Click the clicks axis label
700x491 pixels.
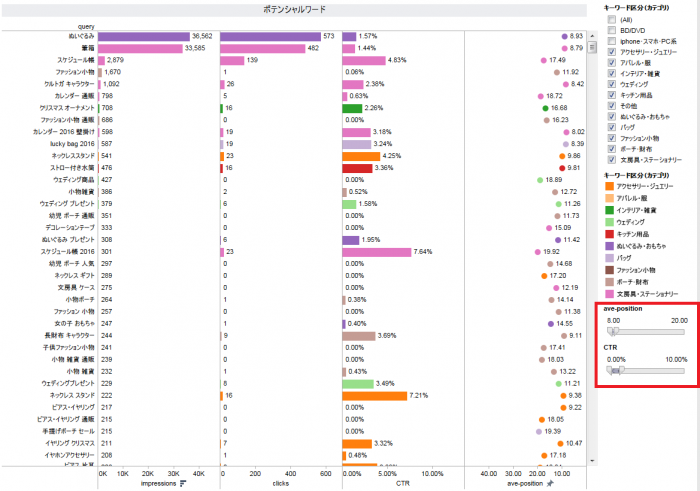(x=281, y=483)
